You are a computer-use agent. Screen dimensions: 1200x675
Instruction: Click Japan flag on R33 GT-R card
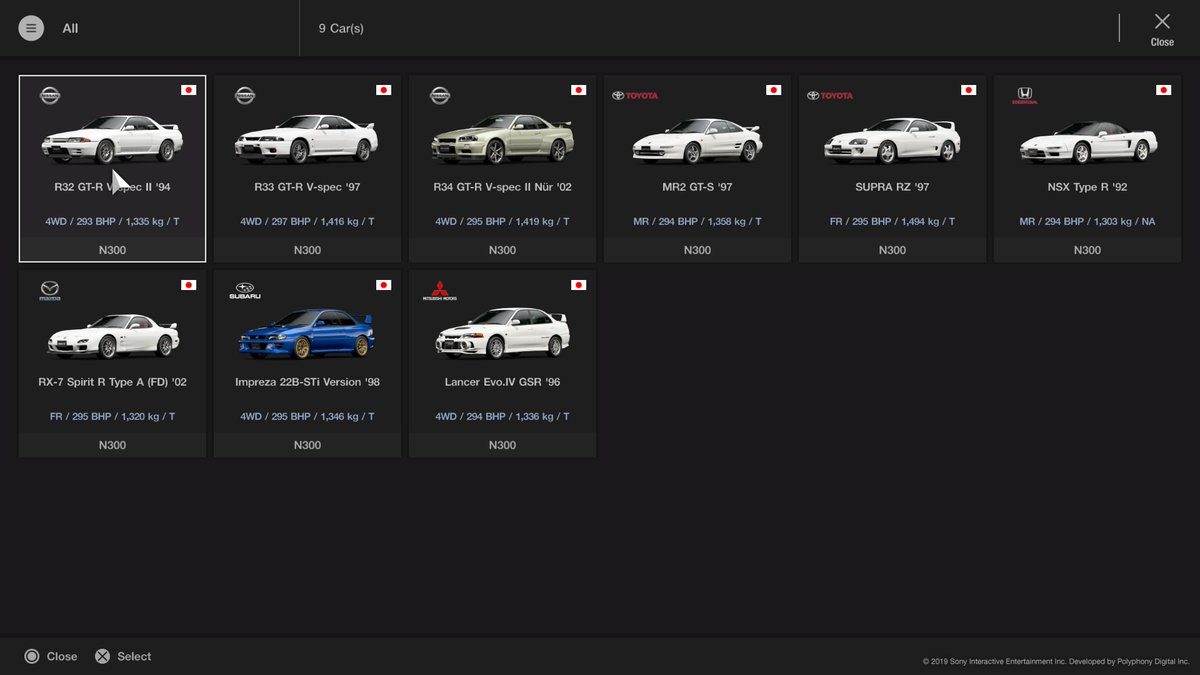click(x=383, y=90)
